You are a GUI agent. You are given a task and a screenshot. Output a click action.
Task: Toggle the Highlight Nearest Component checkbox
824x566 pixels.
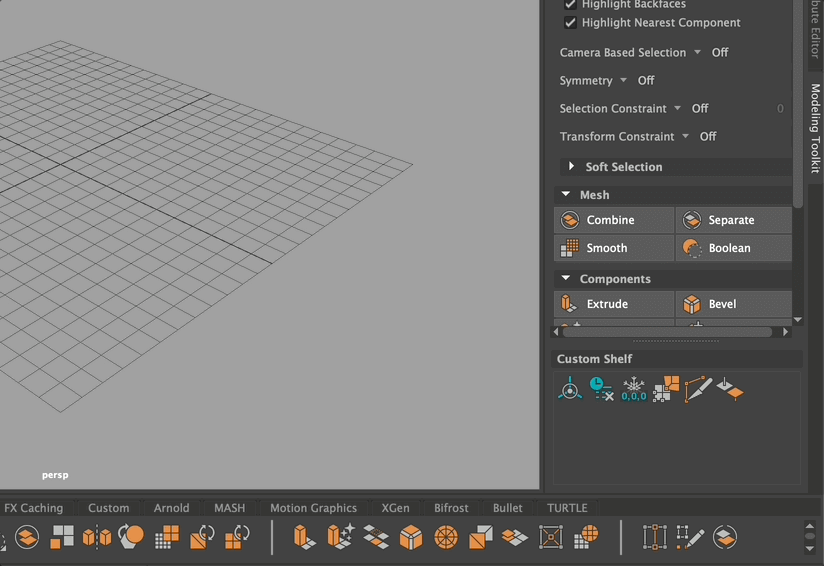pyautogui.click(x=570, y=23)
